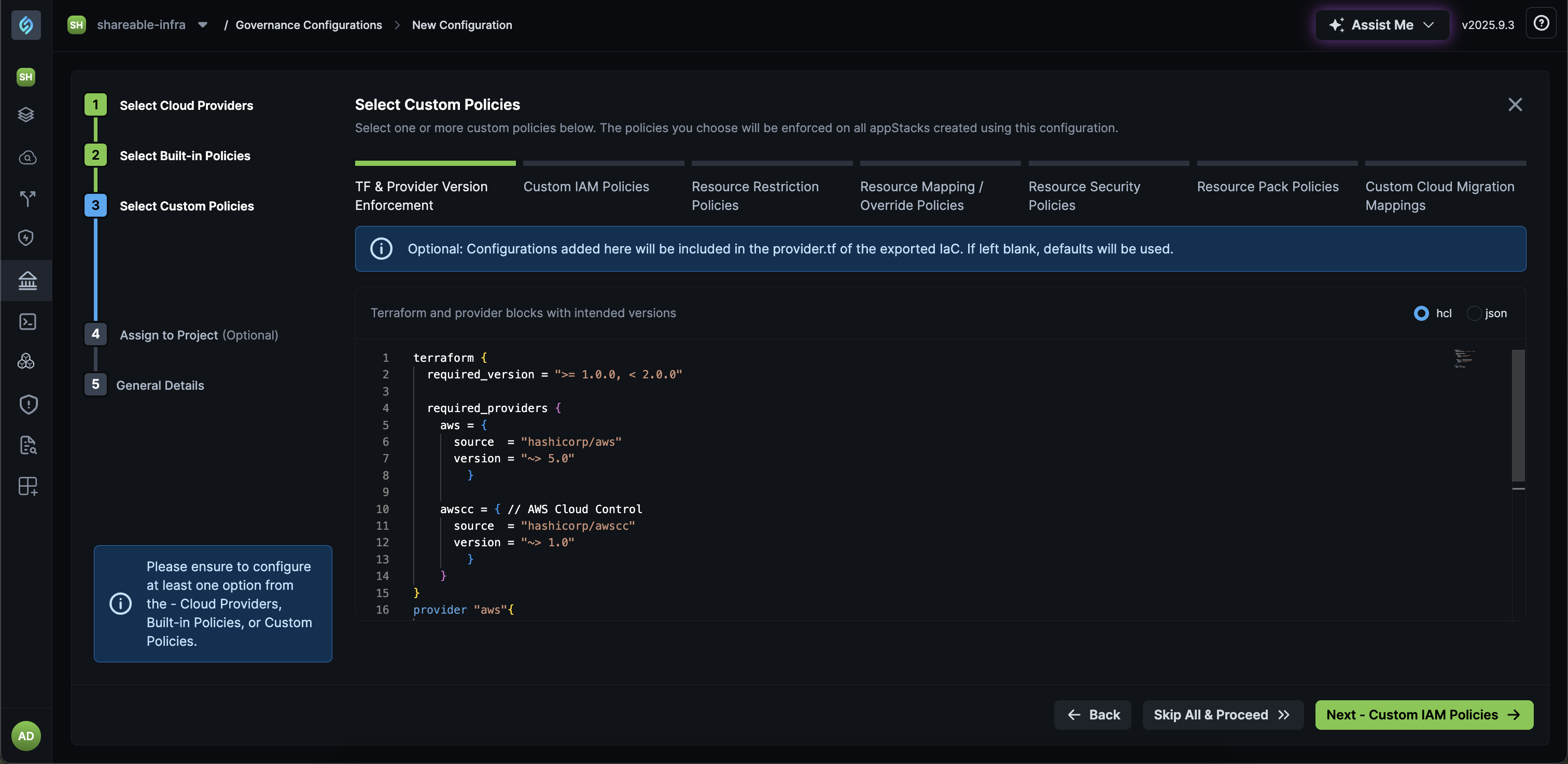This screenshot has height=764, width=1568.
Task: Click the Back button
Action: (x=1093, y=715)
